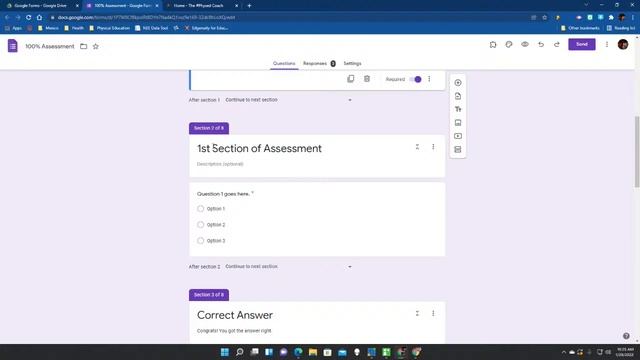Viewport: 640px width, 360px height.
Task: Open Windows taskbar search
Action: (x=240, y=352)
